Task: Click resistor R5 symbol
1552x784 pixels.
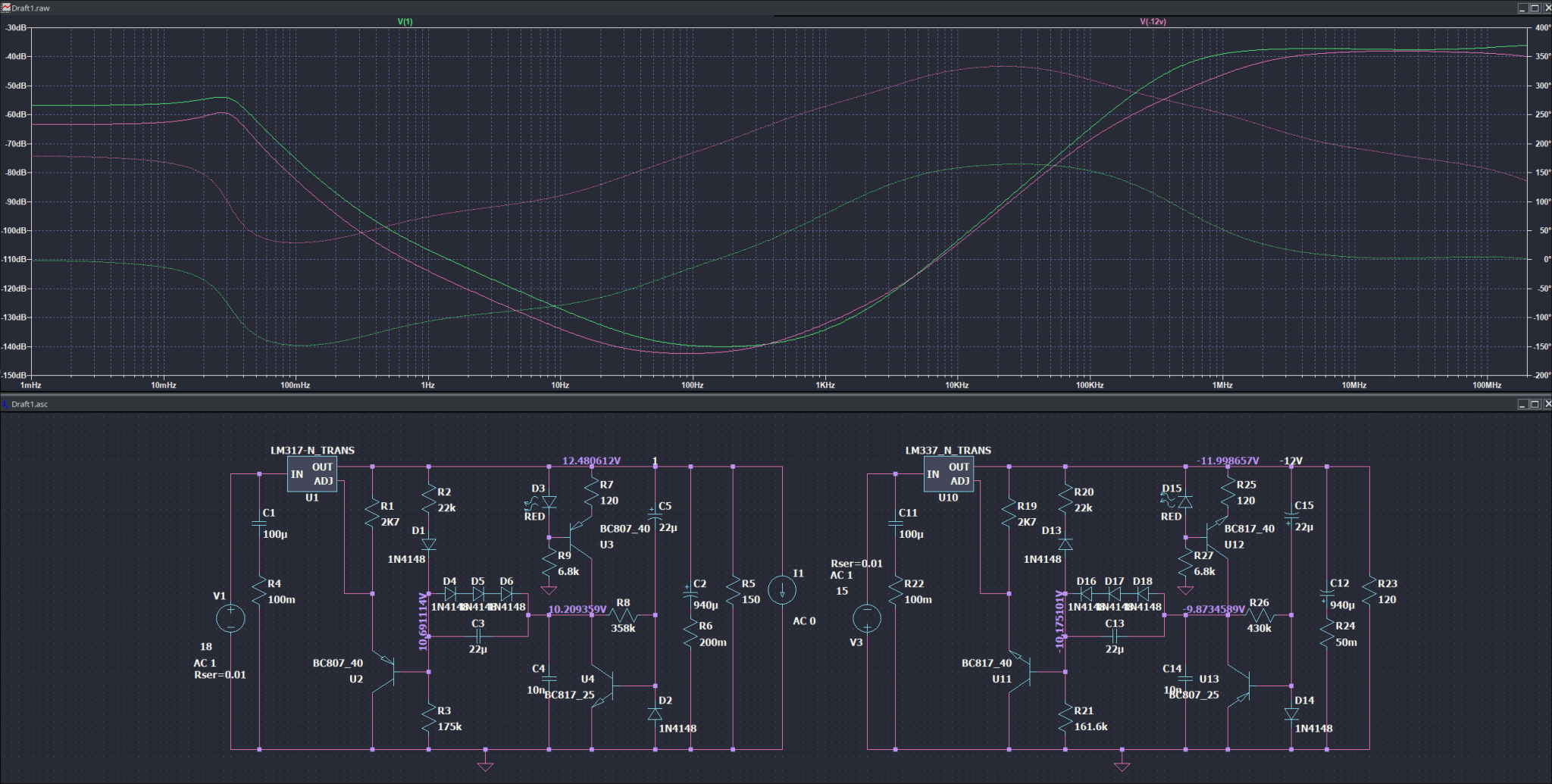Action: [x=733, y=591]
